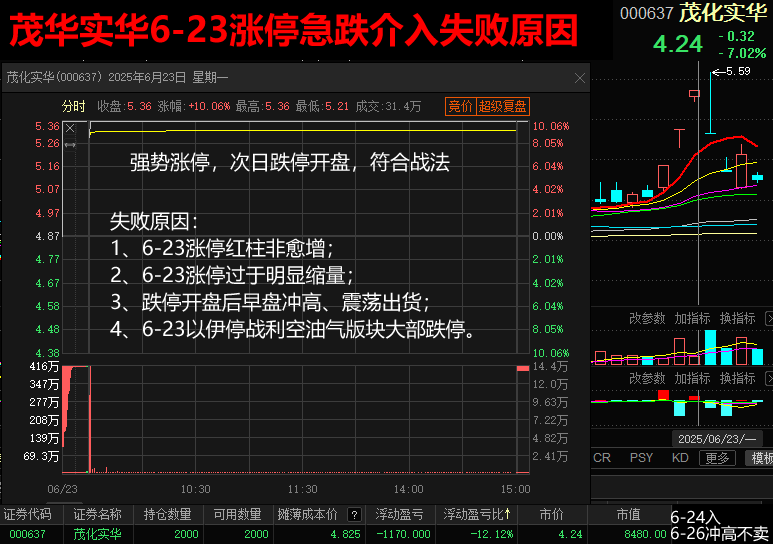Switch to the PSY indicator tab
Image resolution: width=773 pixels, height=544 pixels.
(641, 458)
